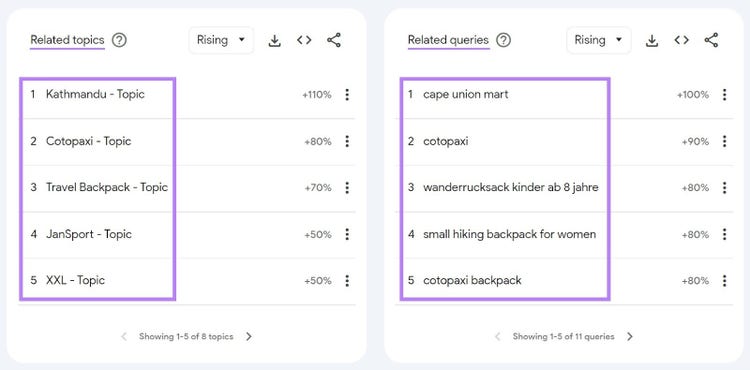This screenshot has width=750, height=370.
Task: Download Related topics data as CSV
Action: pyautogui.click(x=274, y=41)
